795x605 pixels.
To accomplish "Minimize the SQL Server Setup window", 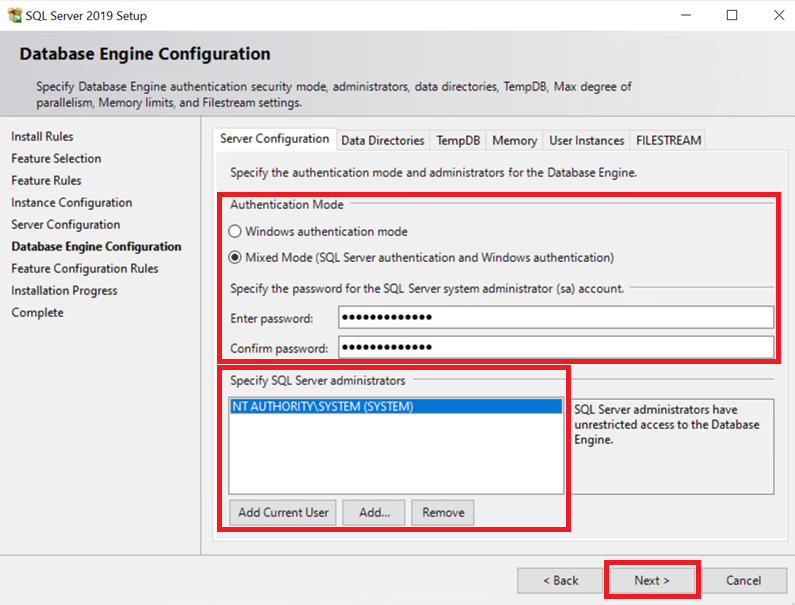I will pyautogui.click(x=686, y=16).
